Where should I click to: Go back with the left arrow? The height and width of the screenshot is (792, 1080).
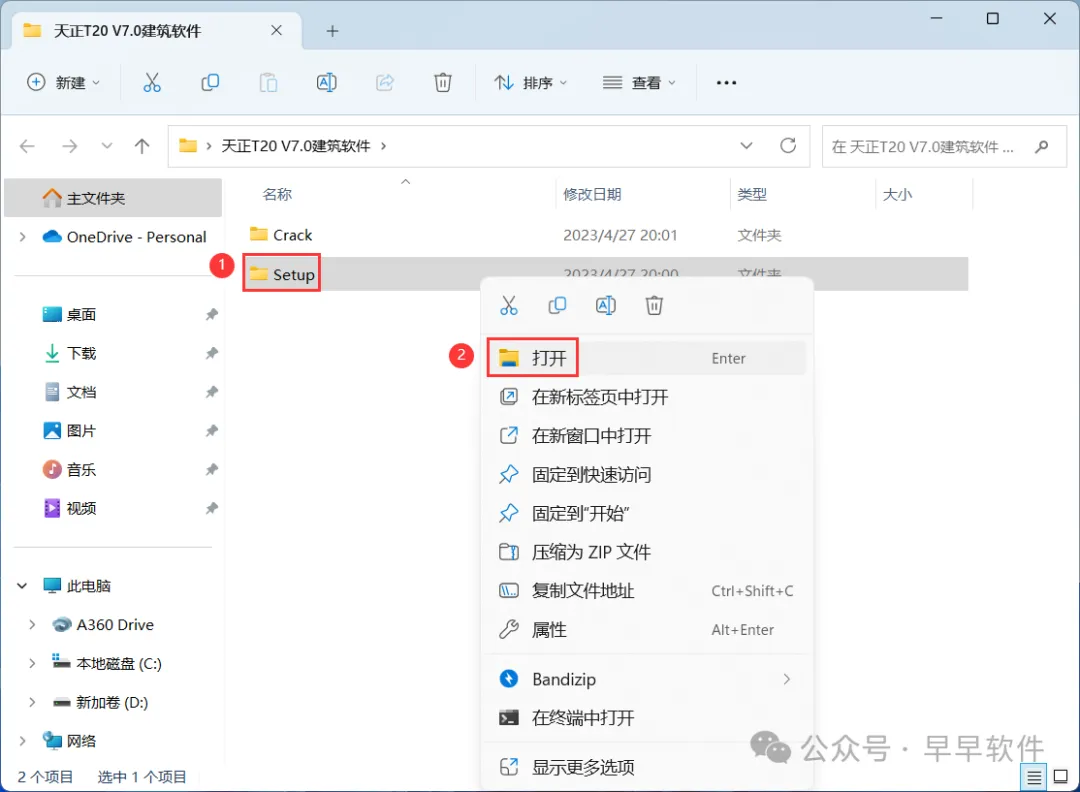coord(28,146)
